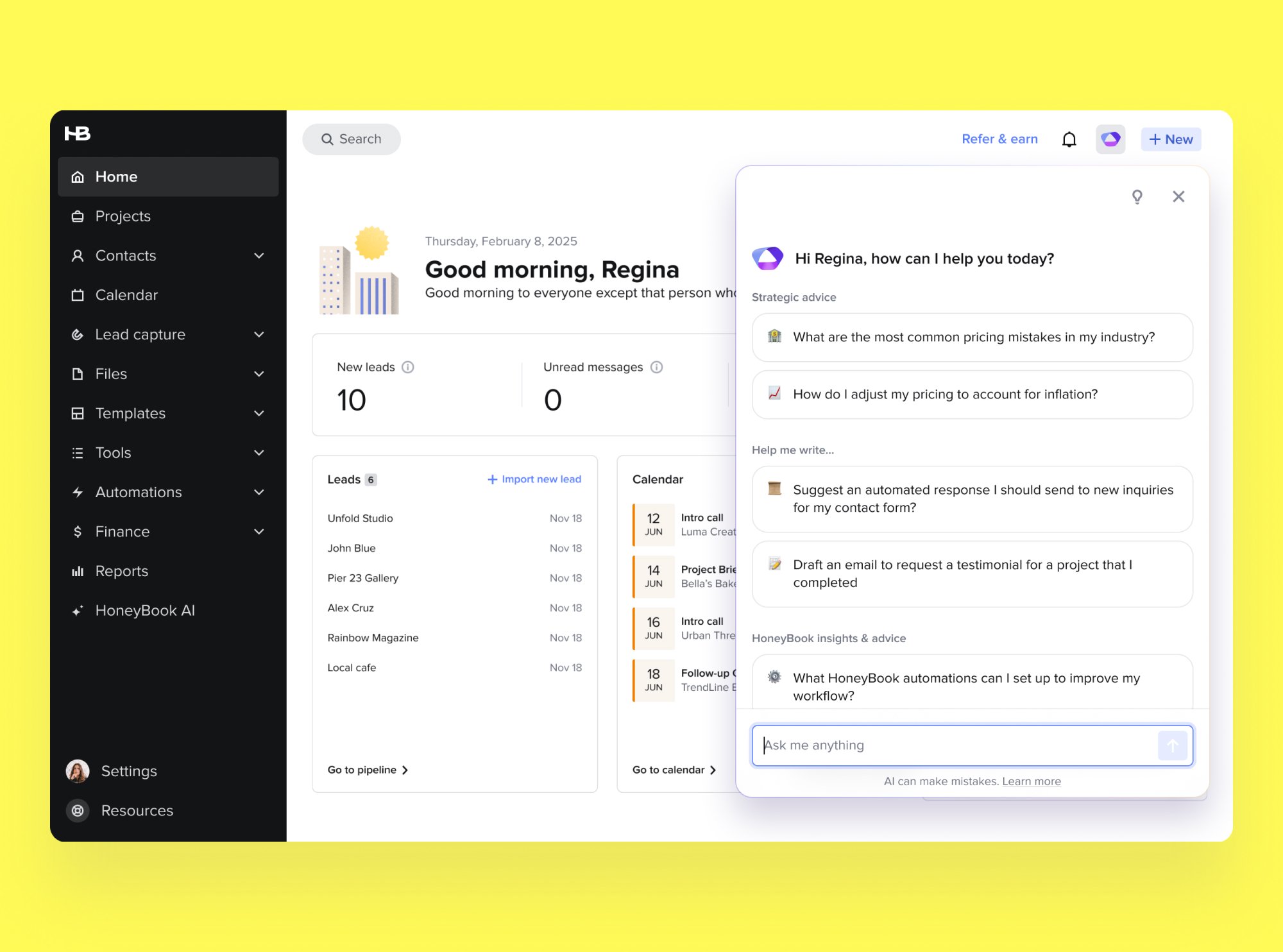Viewport: 1283px width, 952px height.
Task: Click the Search field
Action: coord(352,139)
